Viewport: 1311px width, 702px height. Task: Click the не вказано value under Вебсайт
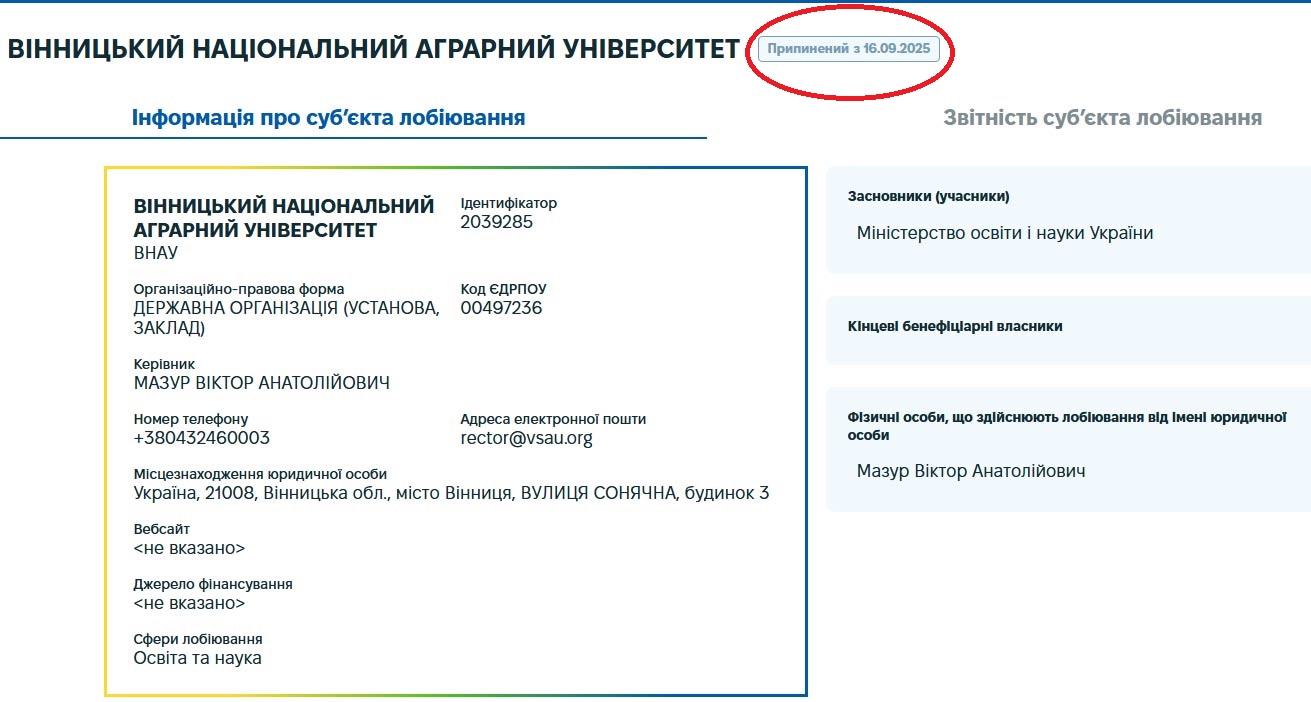(x=189, y=548)
